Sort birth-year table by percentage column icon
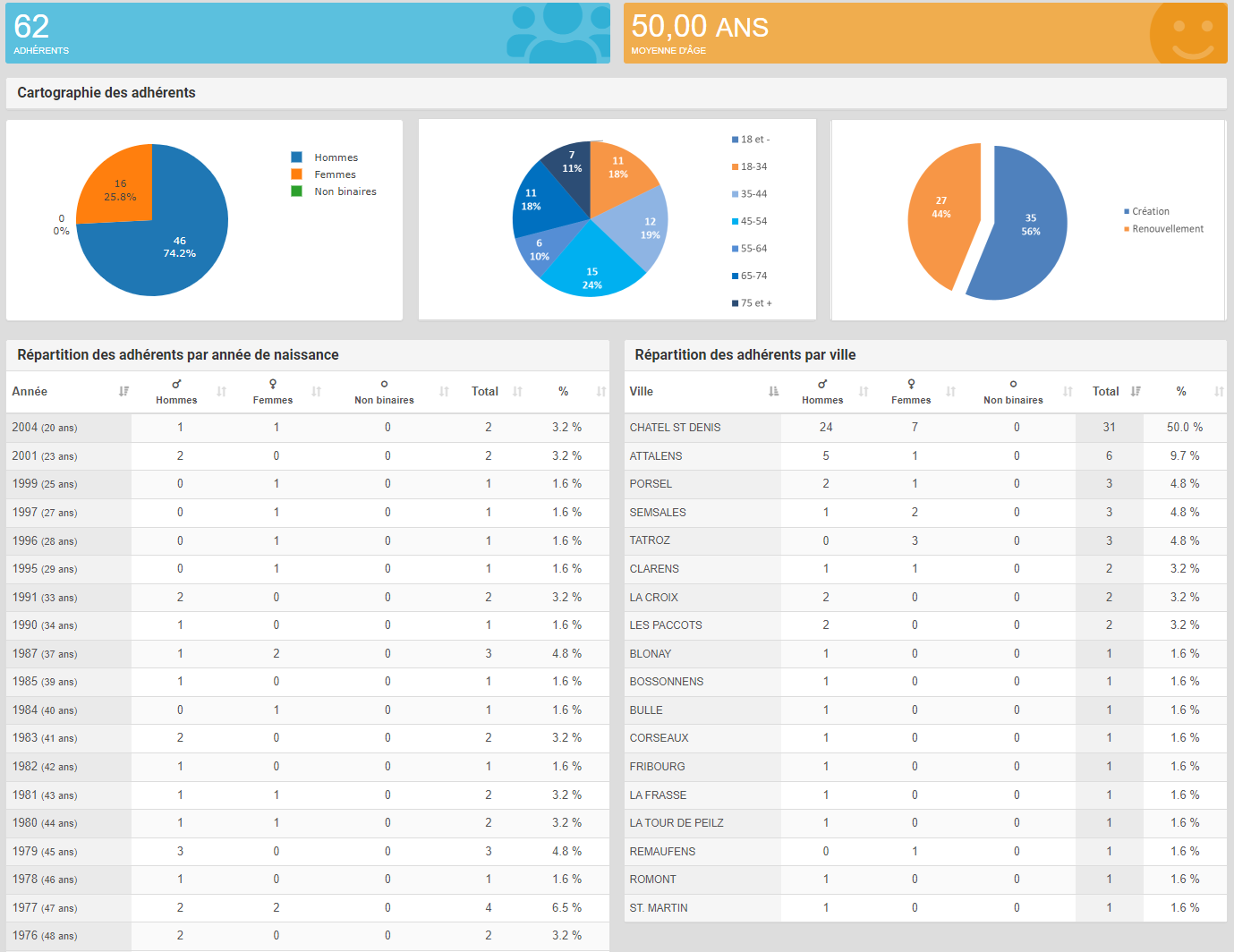Viewport: 1234px width, 952px height. [x=601, y=392]
